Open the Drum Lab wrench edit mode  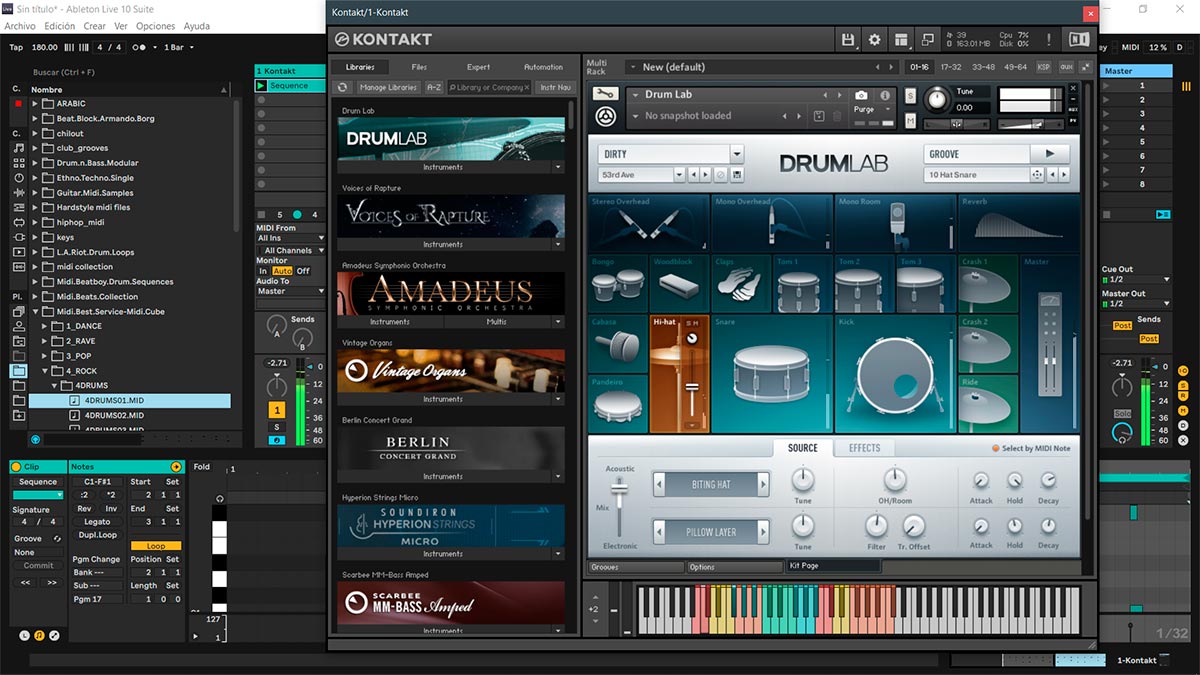coord(605,94)
